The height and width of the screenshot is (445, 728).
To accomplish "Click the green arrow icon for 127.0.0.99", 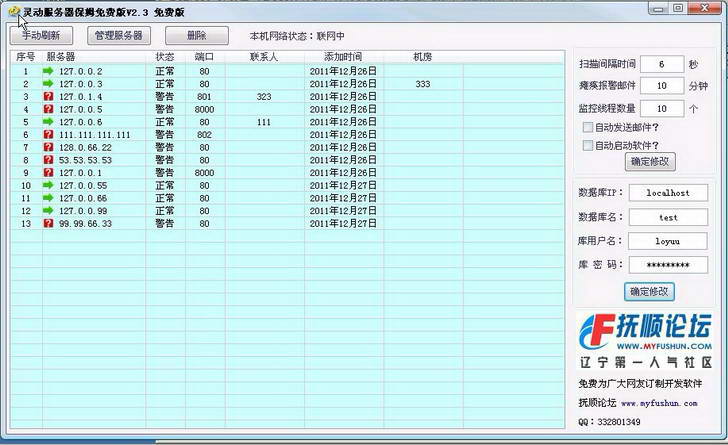I will coord(48,210).
